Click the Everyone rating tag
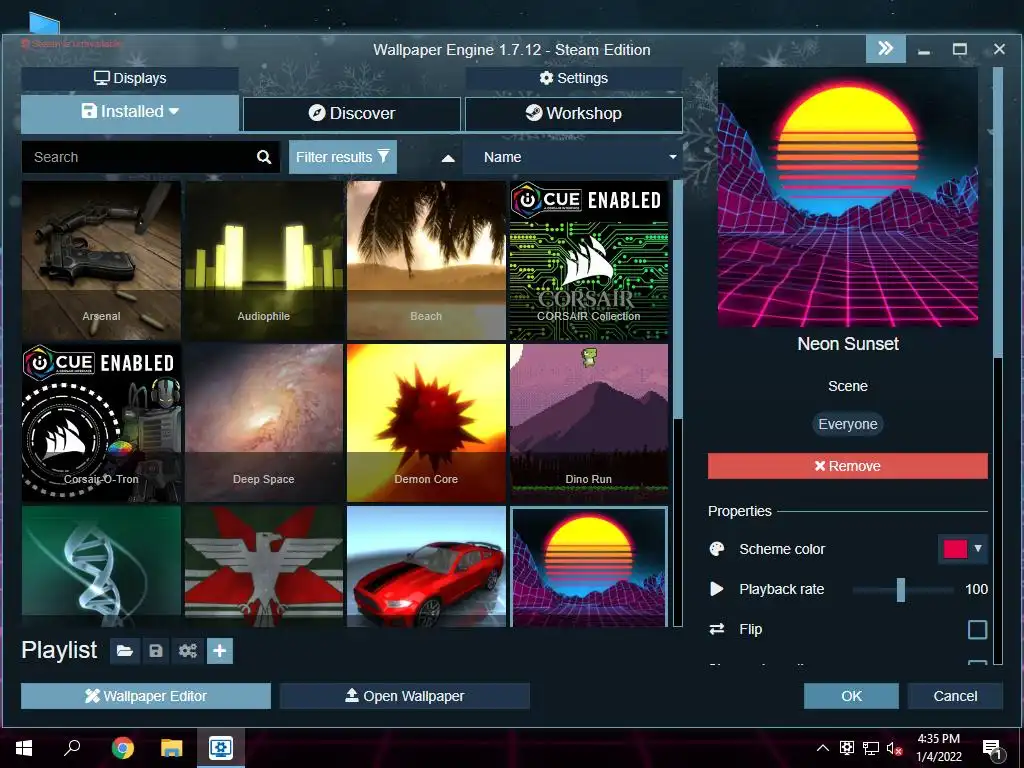This screenshot has height=768, width=1024. click(x=848, y=424)
